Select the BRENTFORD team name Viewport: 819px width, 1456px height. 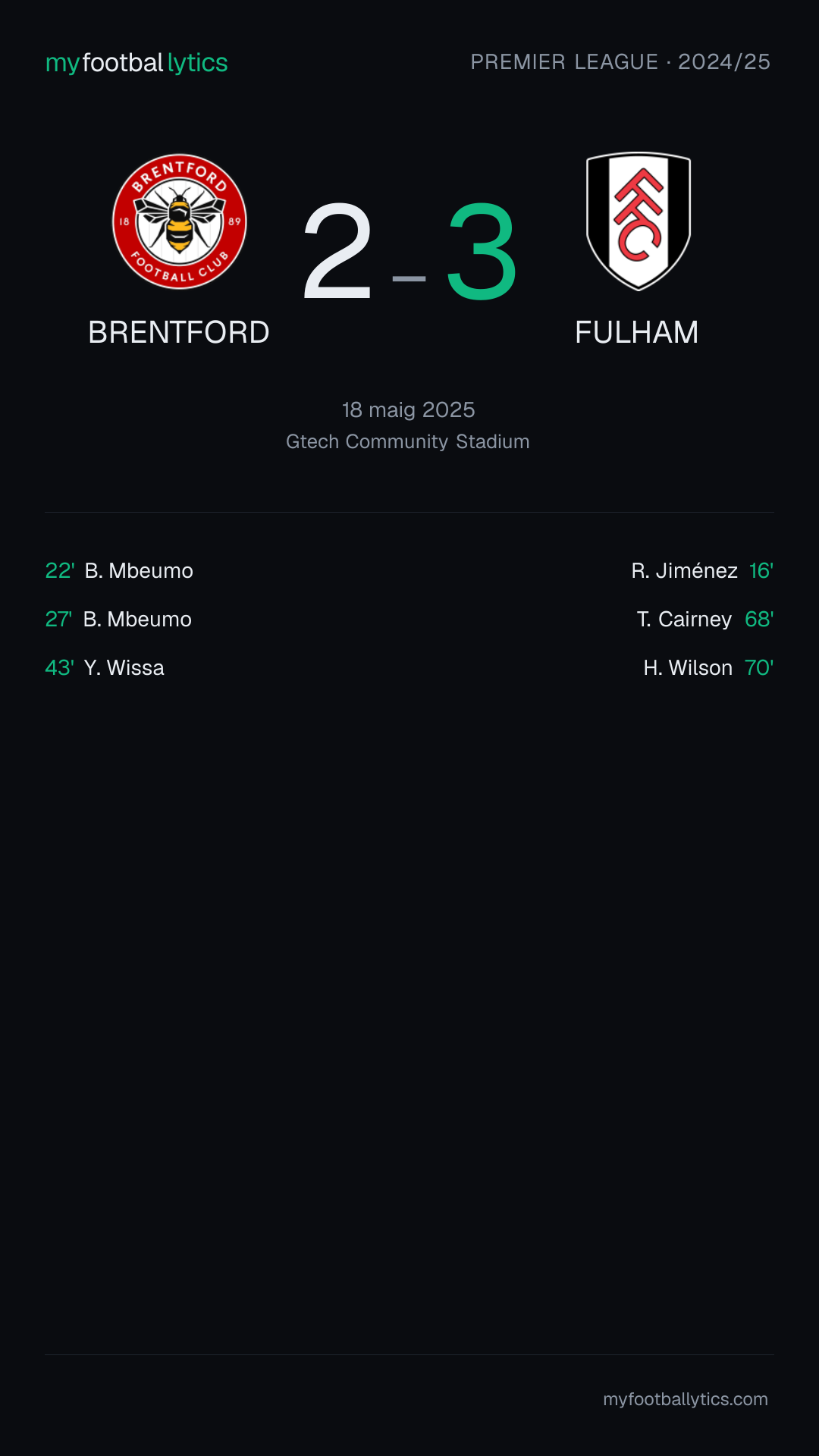tap(179, 332)
